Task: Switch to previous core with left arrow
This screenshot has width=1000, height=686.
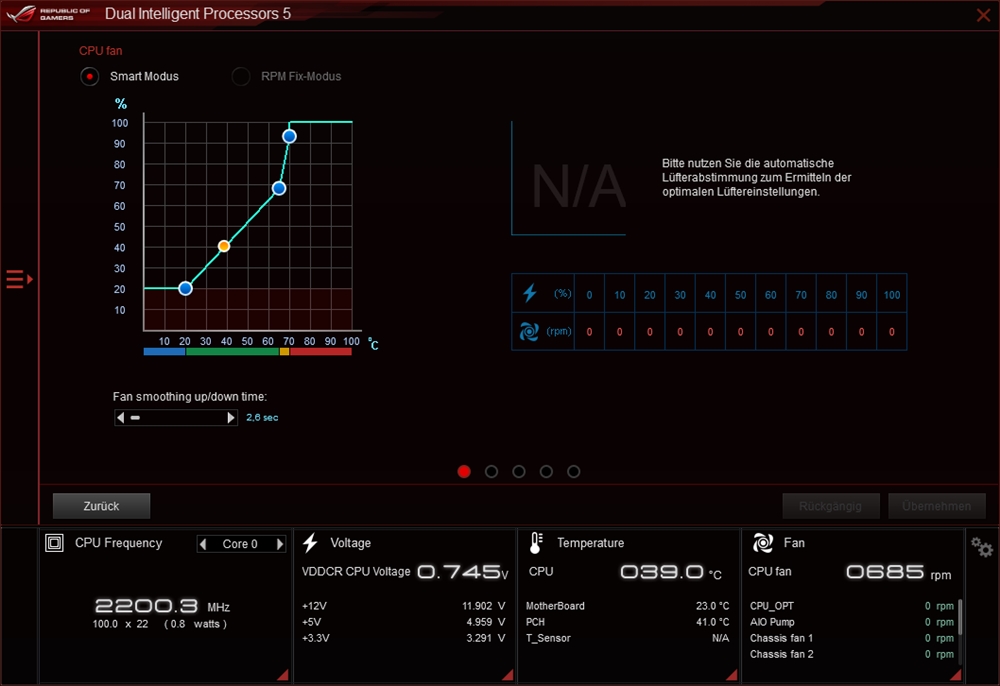Action: [x=204, y=544]
